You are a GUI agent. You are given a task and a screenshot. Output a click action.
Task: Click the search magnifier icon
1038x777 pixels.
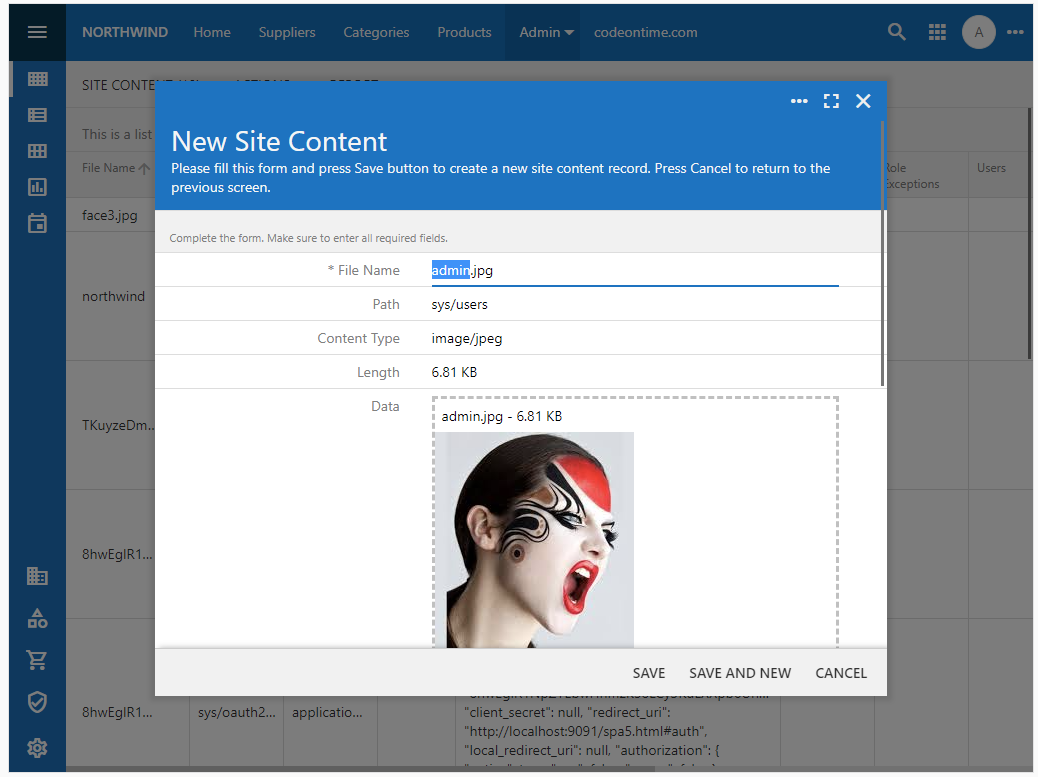pyautogui.click(x=896, y=32)
